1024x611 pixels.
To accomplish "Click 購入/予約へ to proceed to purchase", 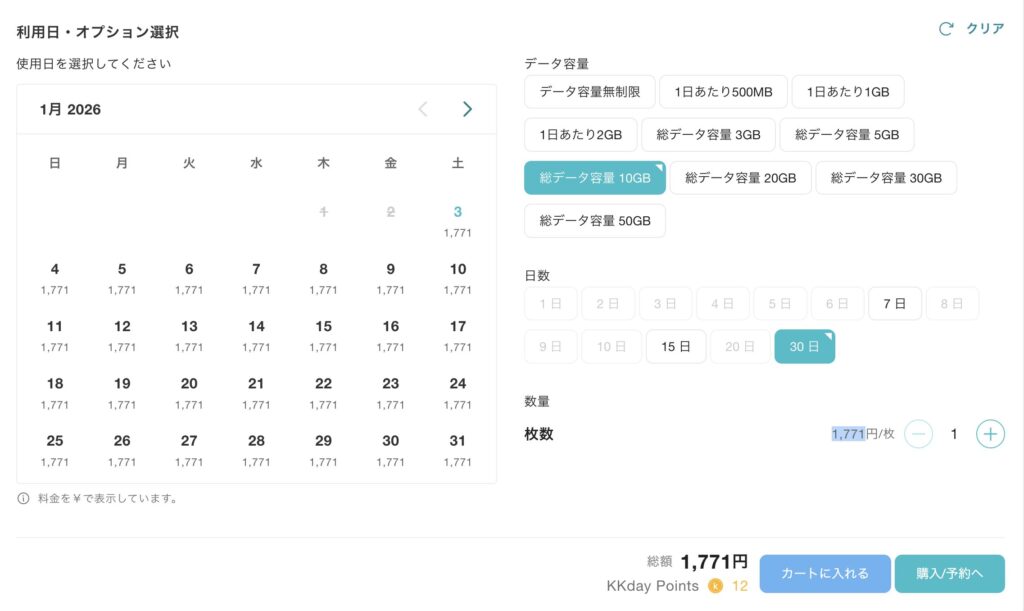I will pyautogui.click(x=950, y=573).
